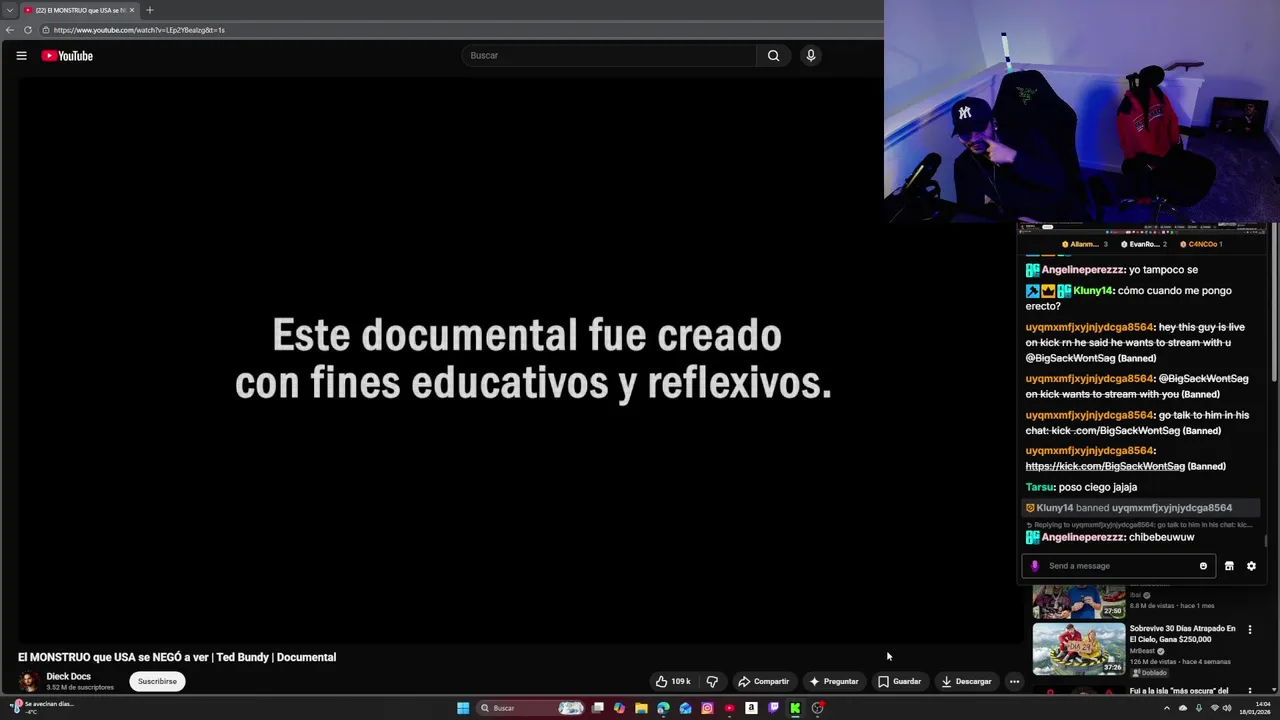Open File Explorer from taskbar
This screenshot has width=1280, height=720.
[x=641, y=708]
